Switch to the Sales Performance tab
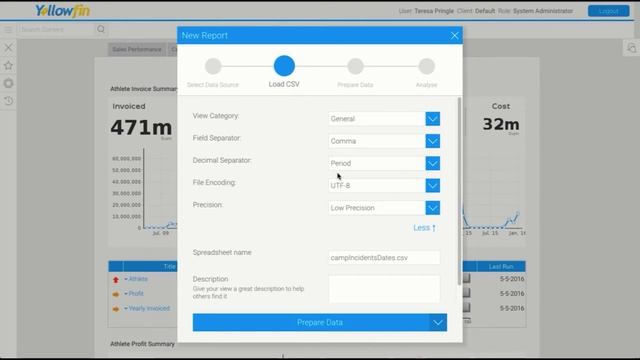This screenshot has height=360, width=640. pyautogui.click(x=137, y=49)
